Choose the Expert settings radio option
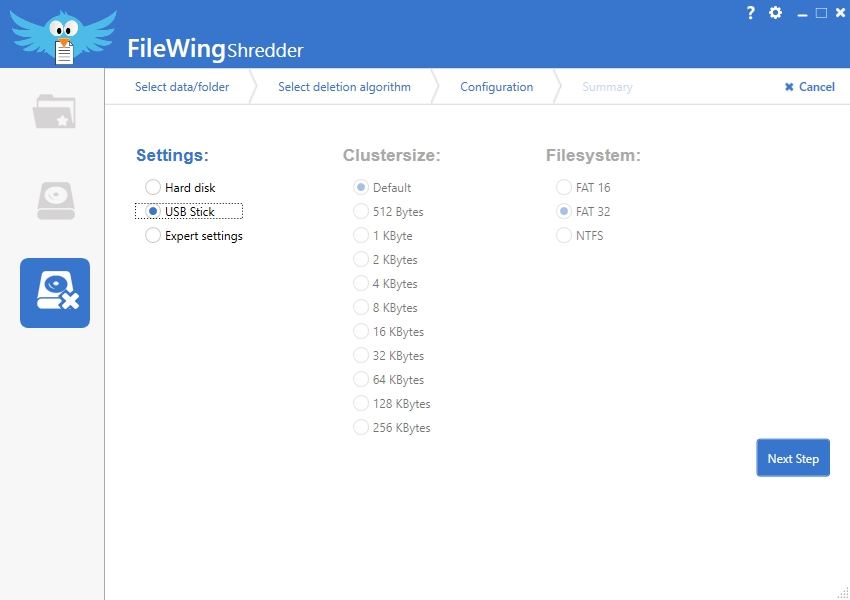 point(194,236)
